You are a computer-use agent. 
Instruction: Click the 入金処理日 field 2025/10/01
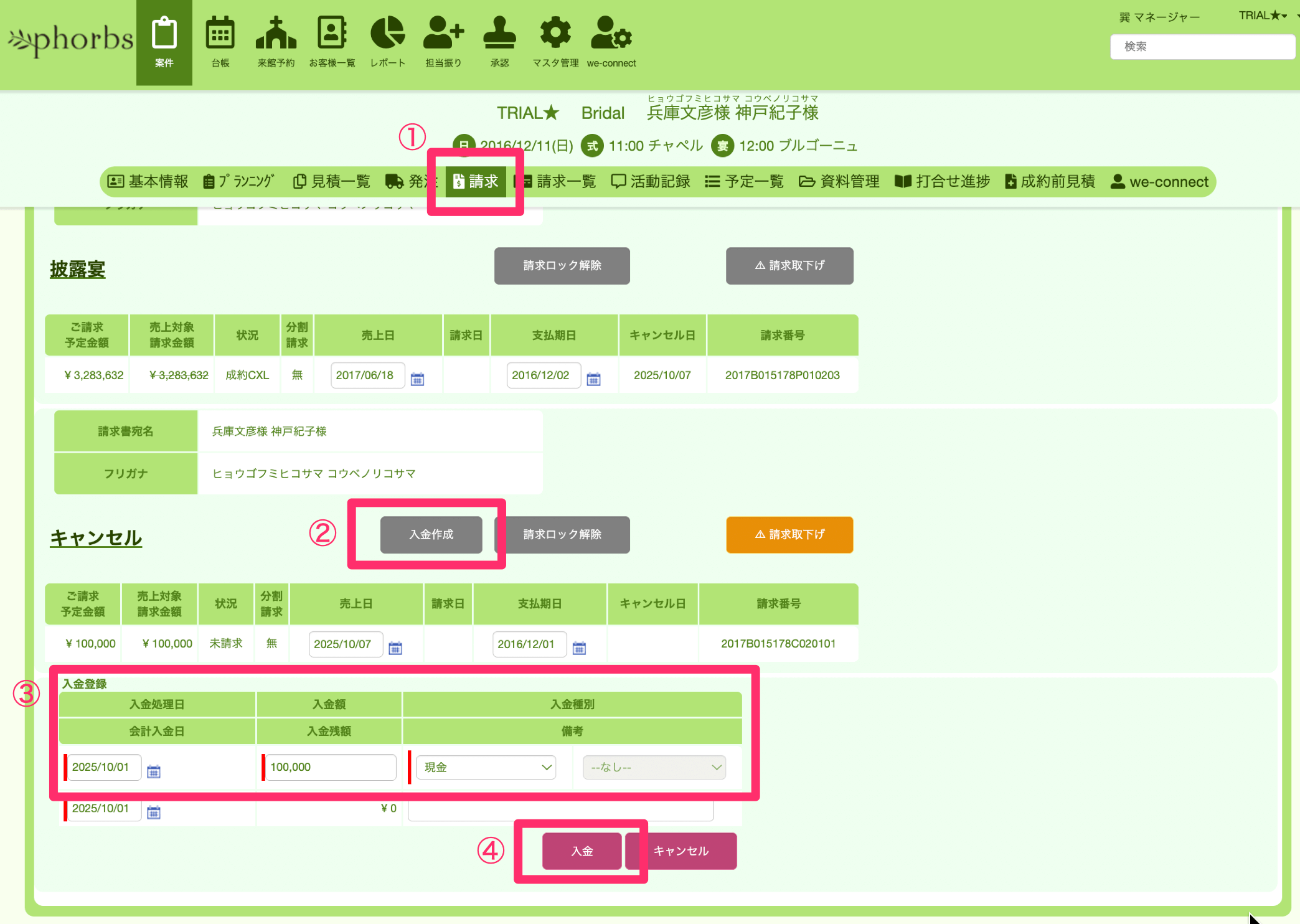click(104, 767)
